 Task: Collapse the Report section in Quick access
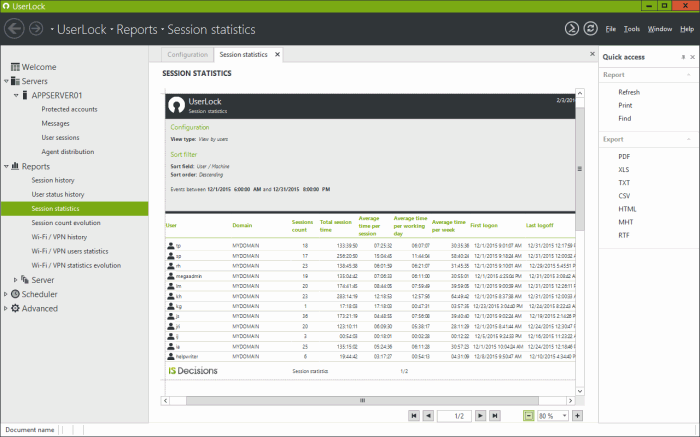(688, 75)
